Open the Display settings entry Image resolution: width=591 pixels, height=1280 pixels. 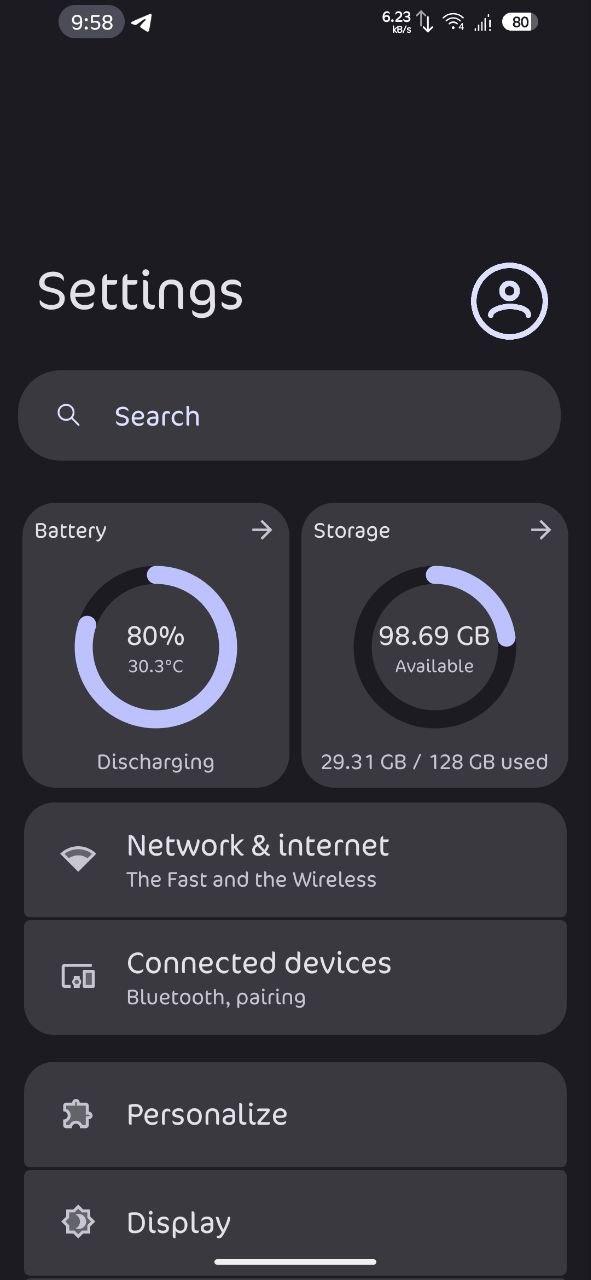(x=295, y=1222)
